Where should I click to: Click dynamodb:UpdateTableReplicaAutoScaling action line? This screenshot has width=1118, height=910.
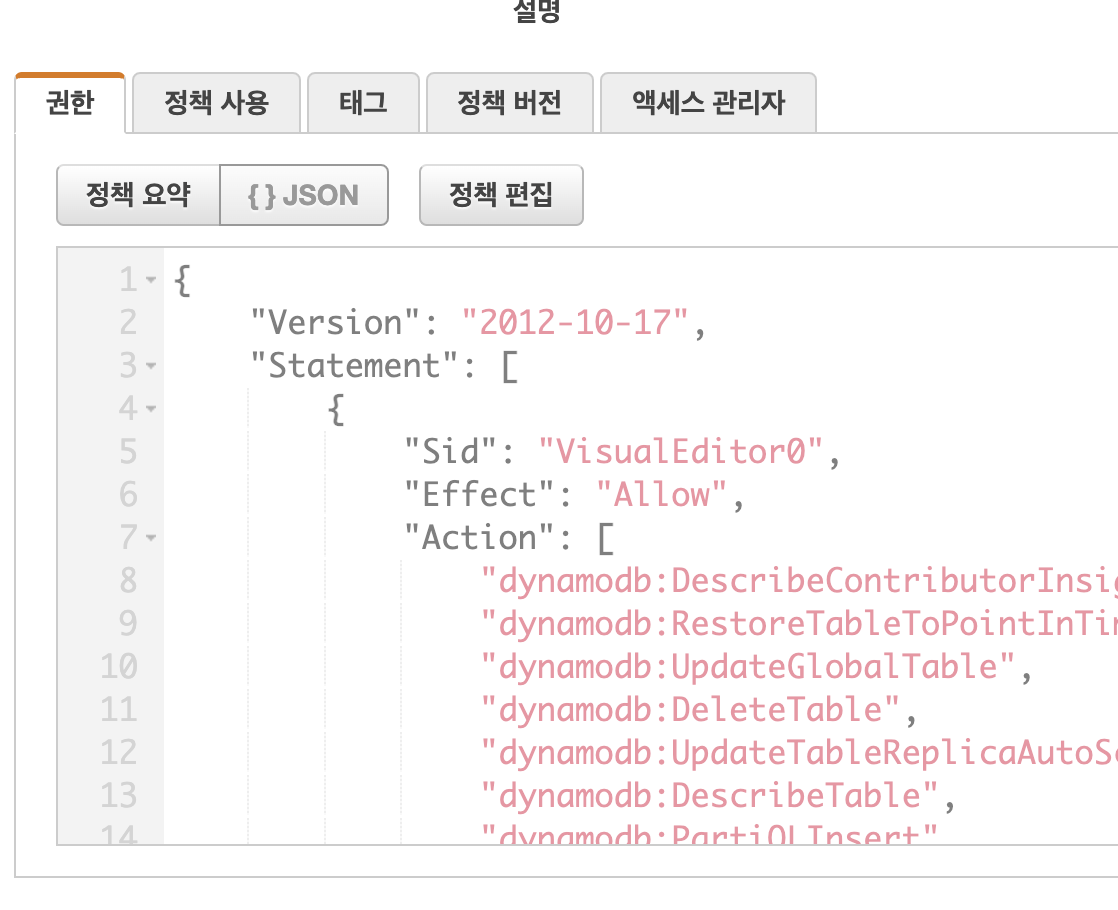[x=799, y=753]
